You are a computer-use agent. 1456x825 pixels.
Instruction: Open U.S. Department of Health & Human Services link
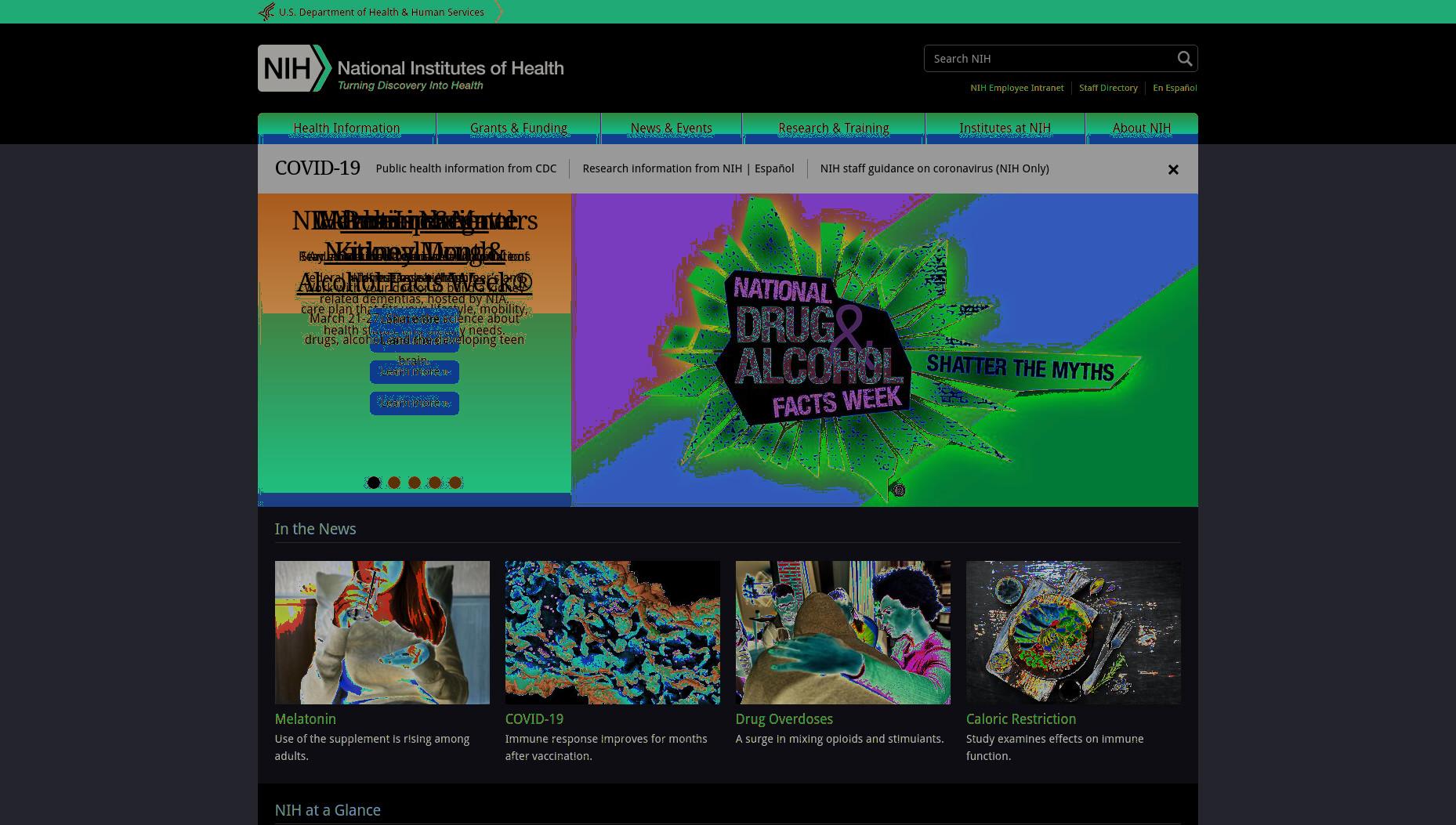[x=381, y=13]
